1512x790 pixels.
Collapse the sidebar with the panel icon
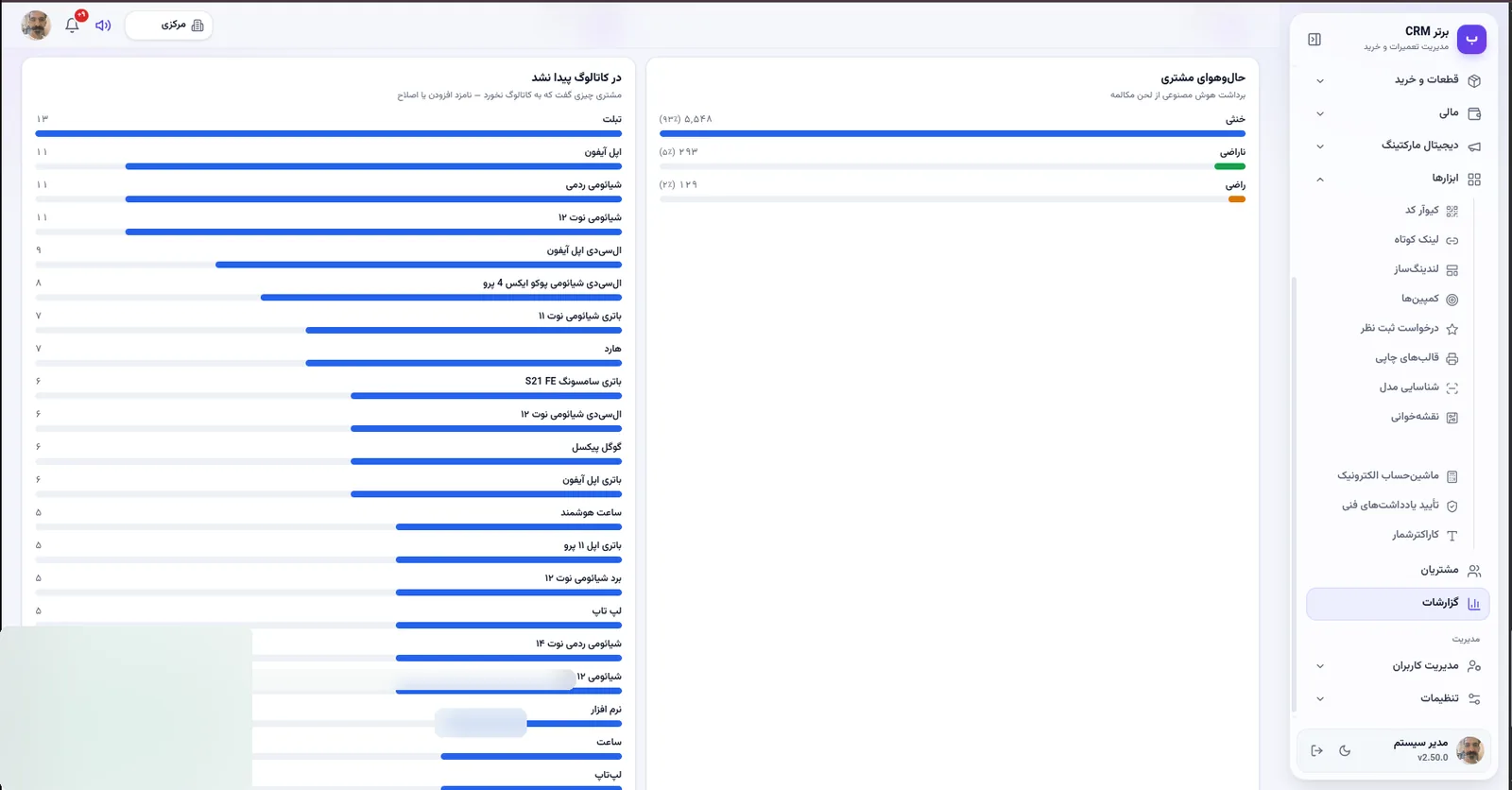(x=1314, y=39)
